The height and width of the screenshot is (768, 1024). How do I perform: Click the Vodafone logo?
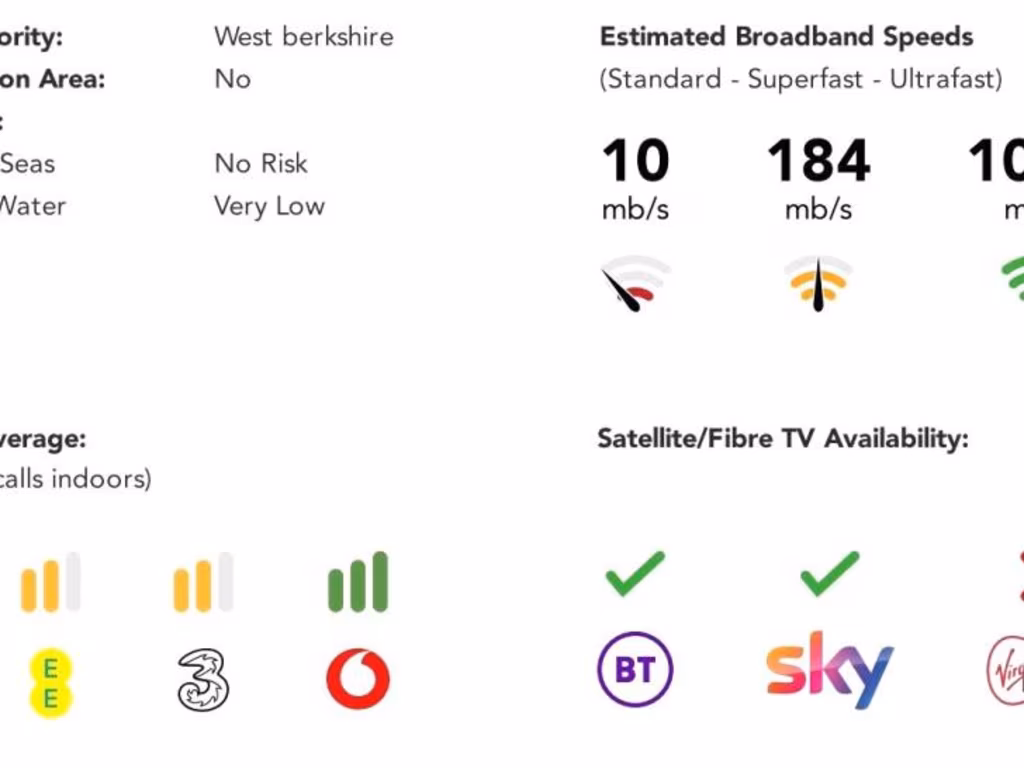[358, 680]
